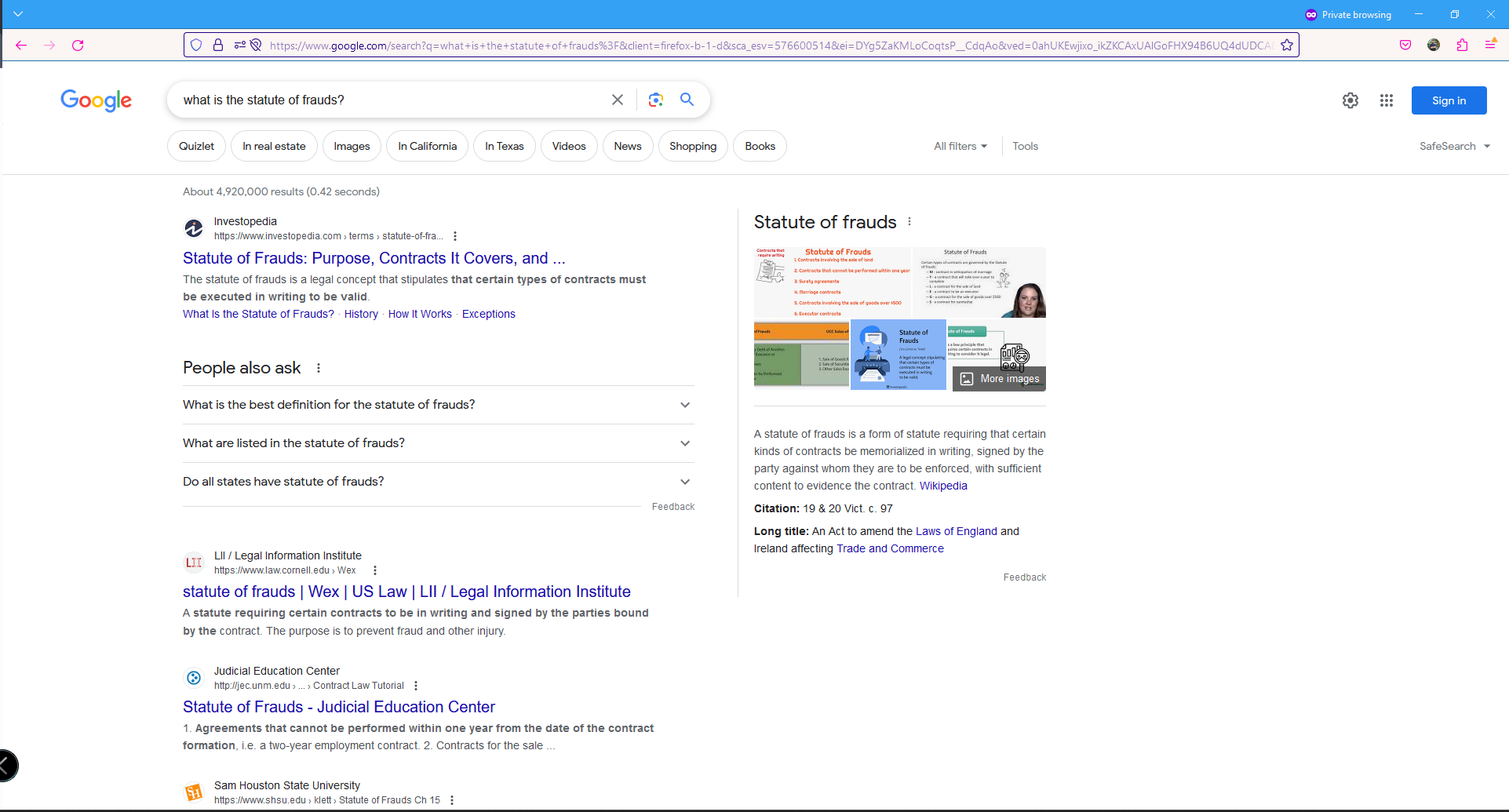Switch to the Shopping tab
Screen dimensions: 1509x812
coord(693,146)
